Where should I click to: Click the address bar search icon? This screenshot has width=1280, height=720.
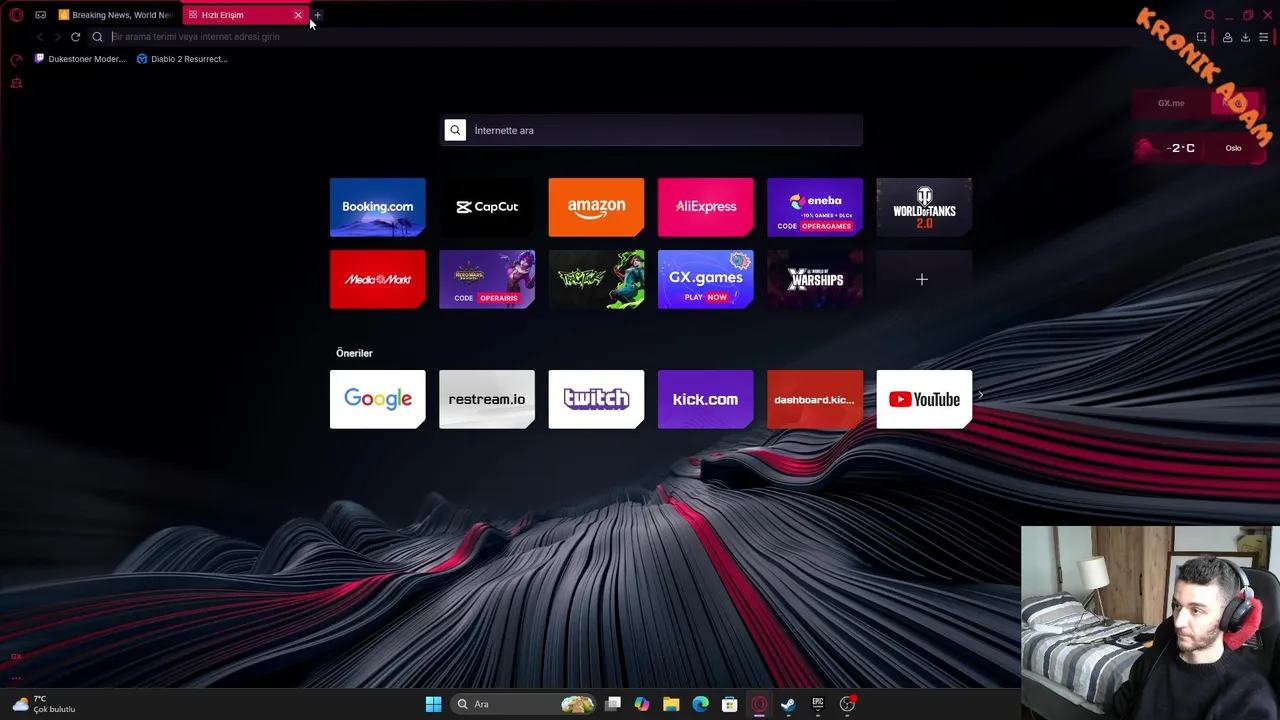click(97, 37)
